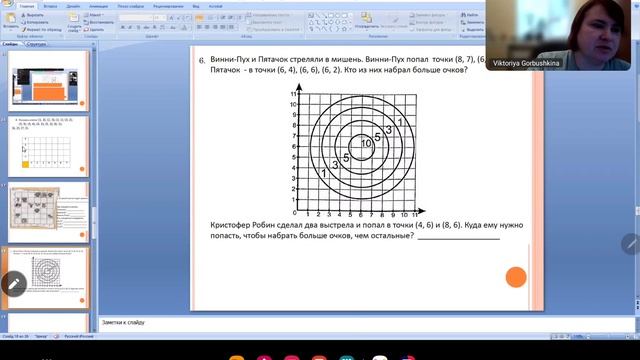Screen dimensions: 640x360
Task: Toggle strikethrough formatting in the font group
Action: pos(146,27)
